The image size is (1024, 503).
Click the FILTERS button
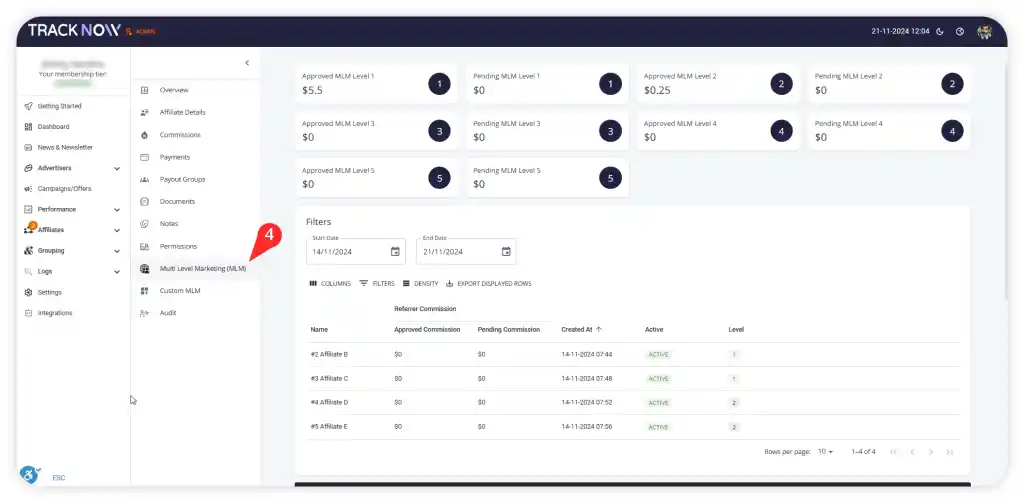(377, 284)
